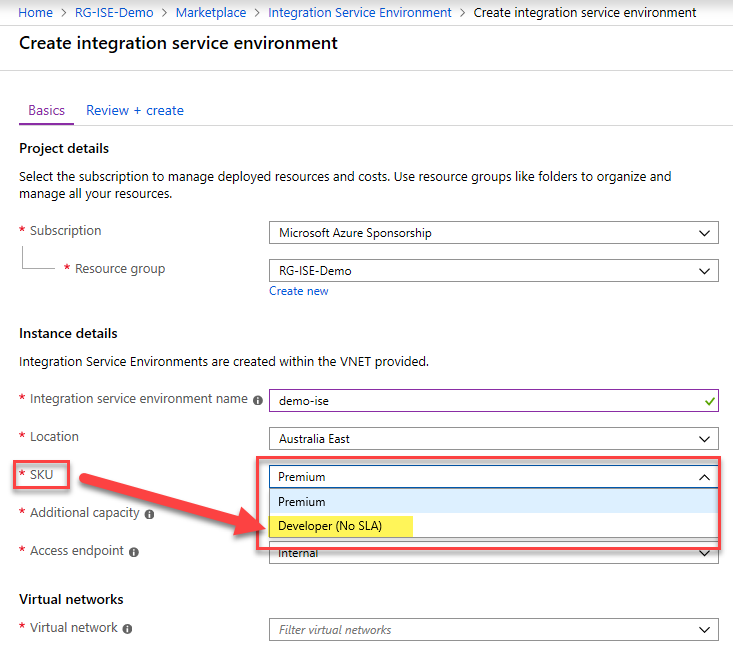Click the Create new resource group link
The height and width of the screenshot is (659, 733).
[x=298, y=291]
